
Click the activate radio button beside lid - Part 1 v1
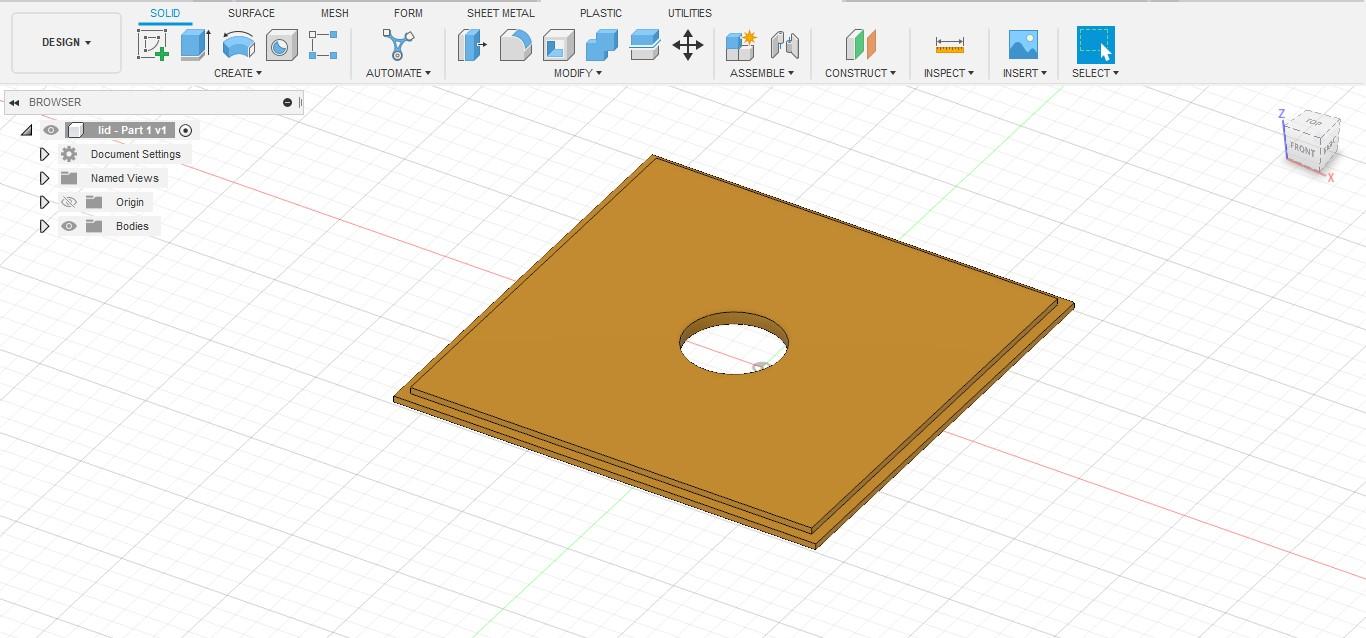coord(185,130)
